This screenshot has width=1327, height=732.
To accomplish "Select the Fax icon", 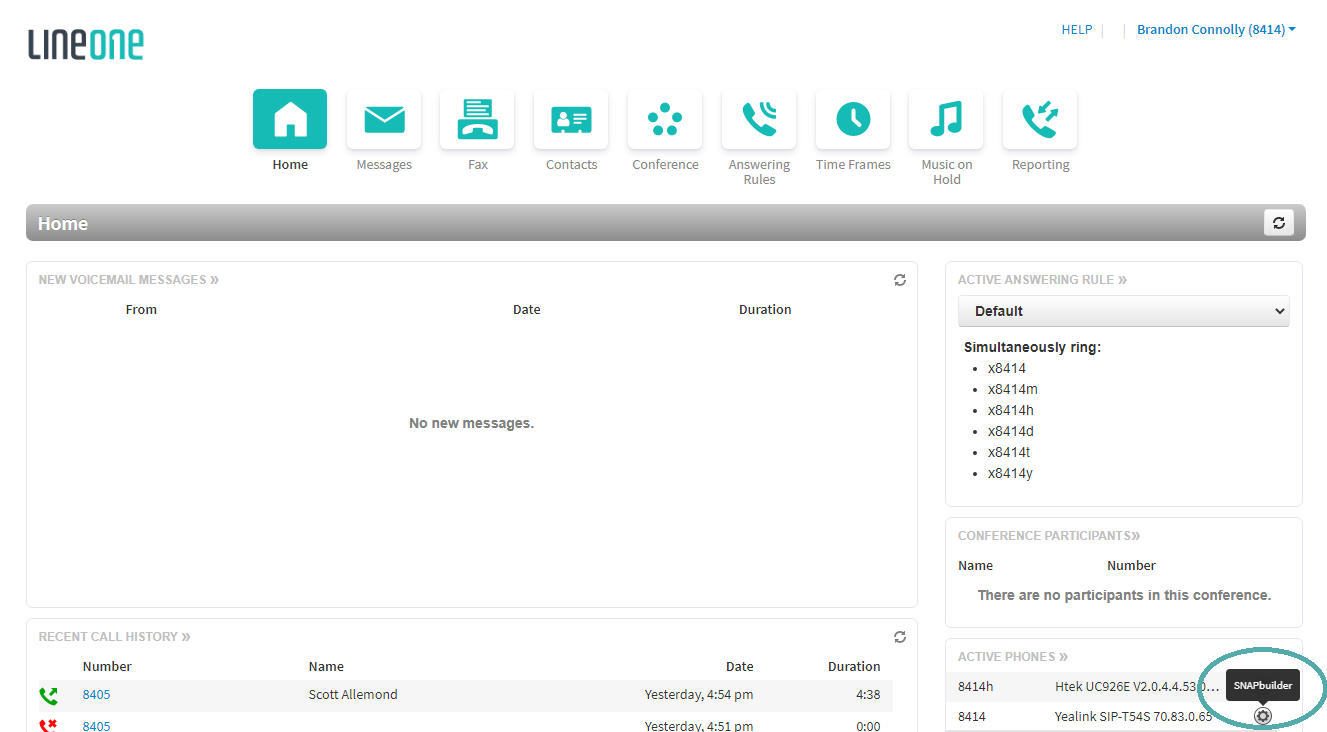I will click(477, 119).
